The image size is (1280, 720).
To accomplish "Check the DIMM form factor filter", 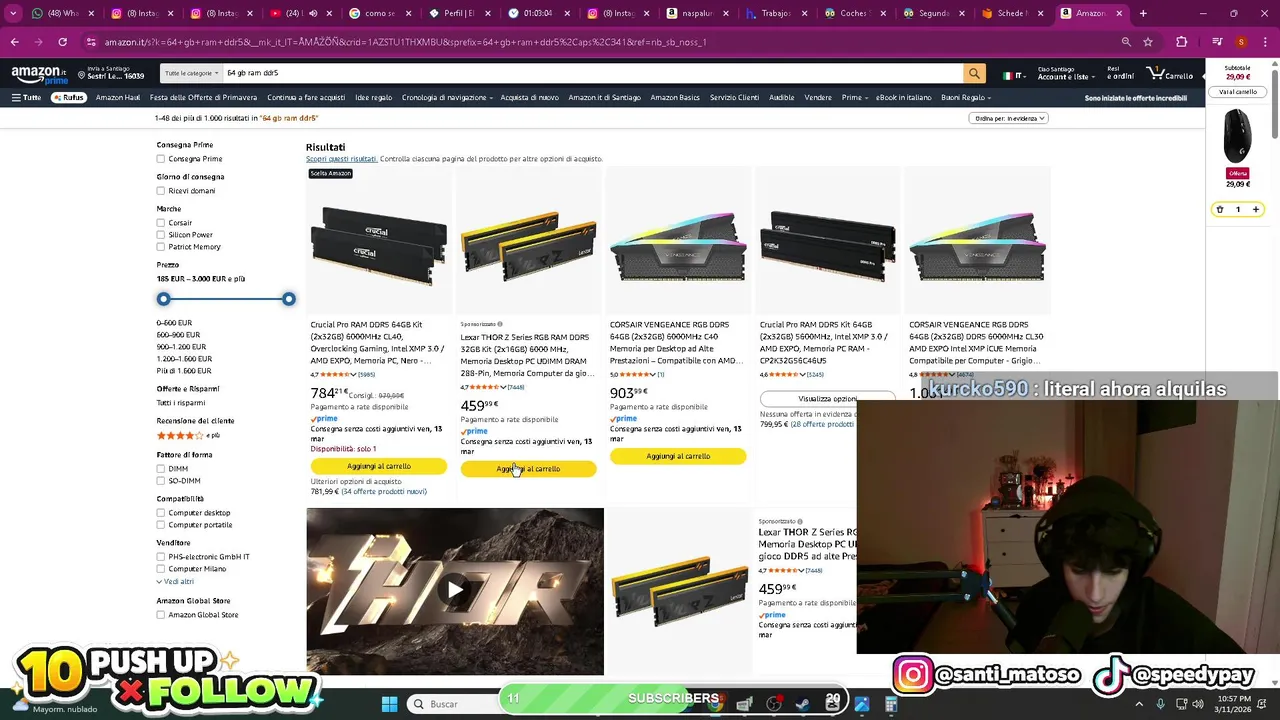I will pyautogui.click(x=160, y=469).
